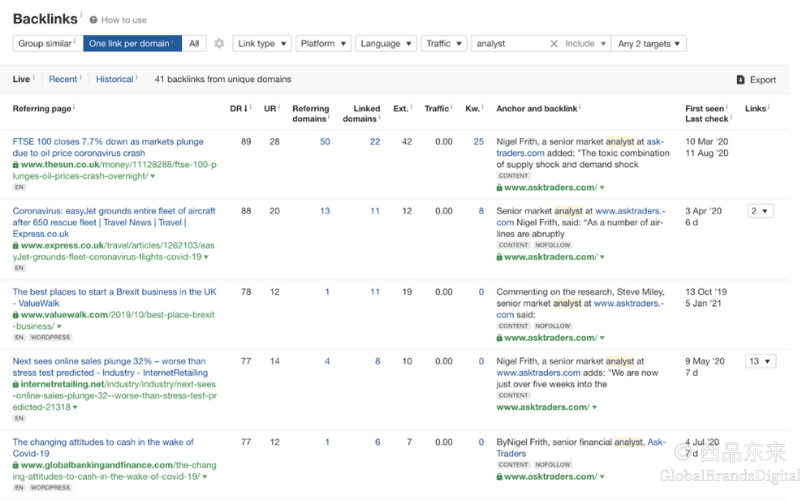Sort by Linked domains column

(361, 113)
